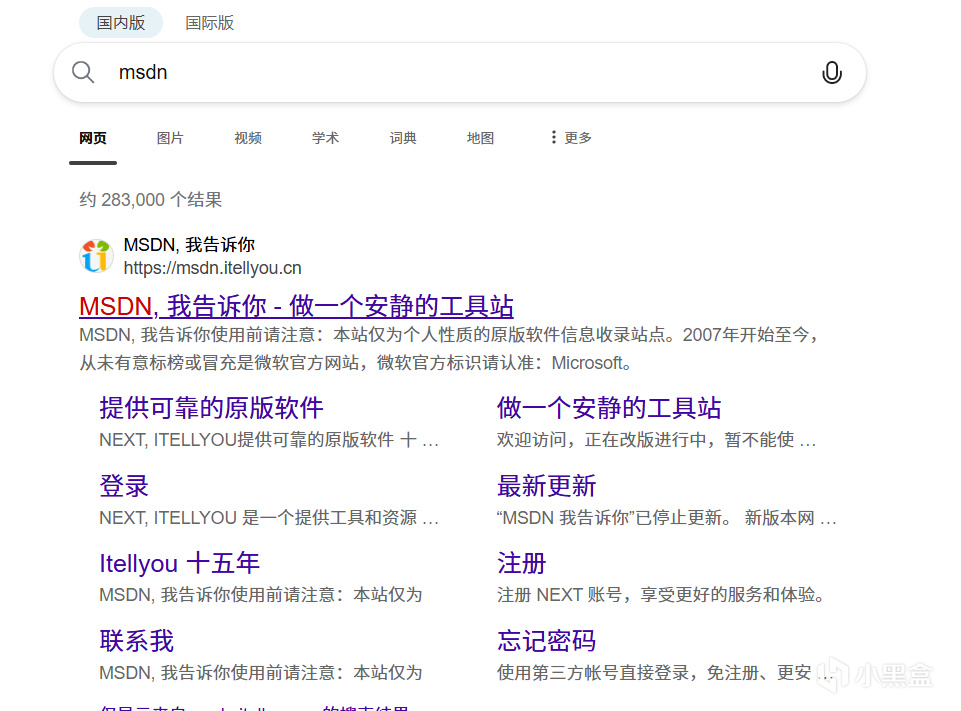This screenshot has width=961, height=711.
Task: Open the 最新更新 sitelink
Action: point(546,486)
